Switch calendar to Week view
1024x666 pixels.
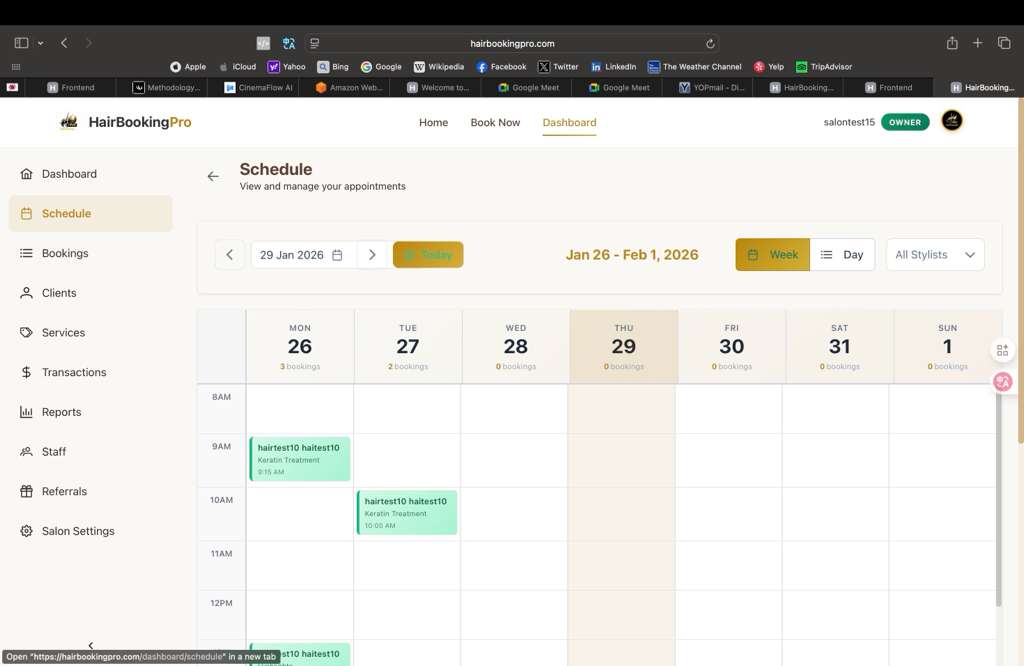pyautogui.click(x=772, y=255)
